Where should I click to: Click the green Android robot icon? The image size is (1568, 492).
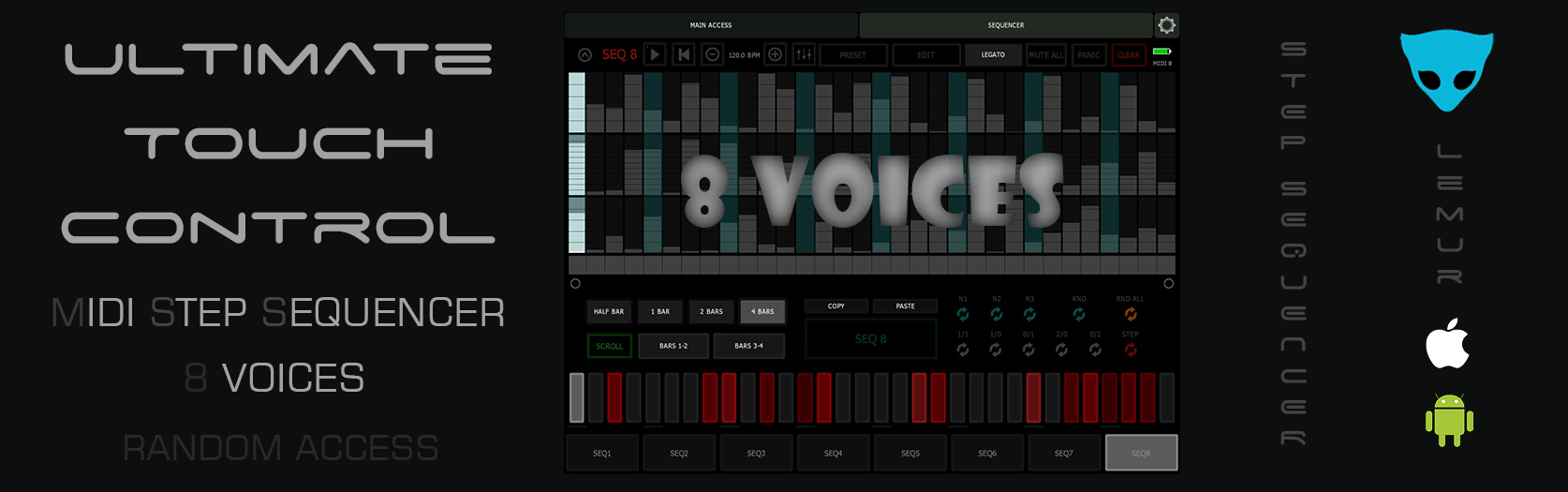(1449, 420)
